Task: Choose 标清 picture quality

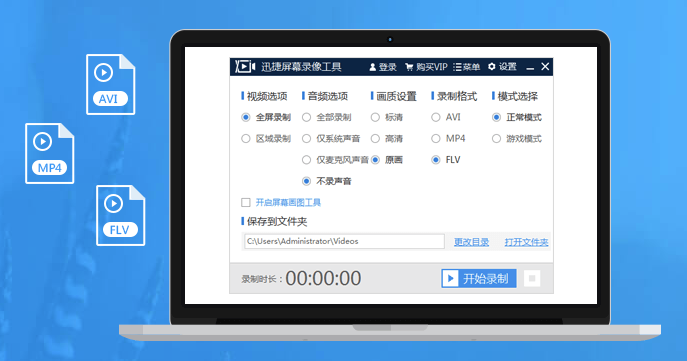Action: point(375,117)
